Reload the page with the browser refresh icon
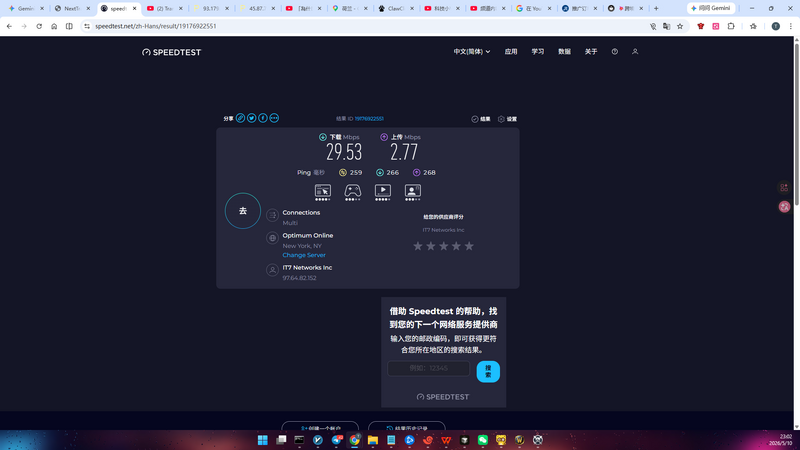This screenshot has height=450, width=800. click(39, 26)
